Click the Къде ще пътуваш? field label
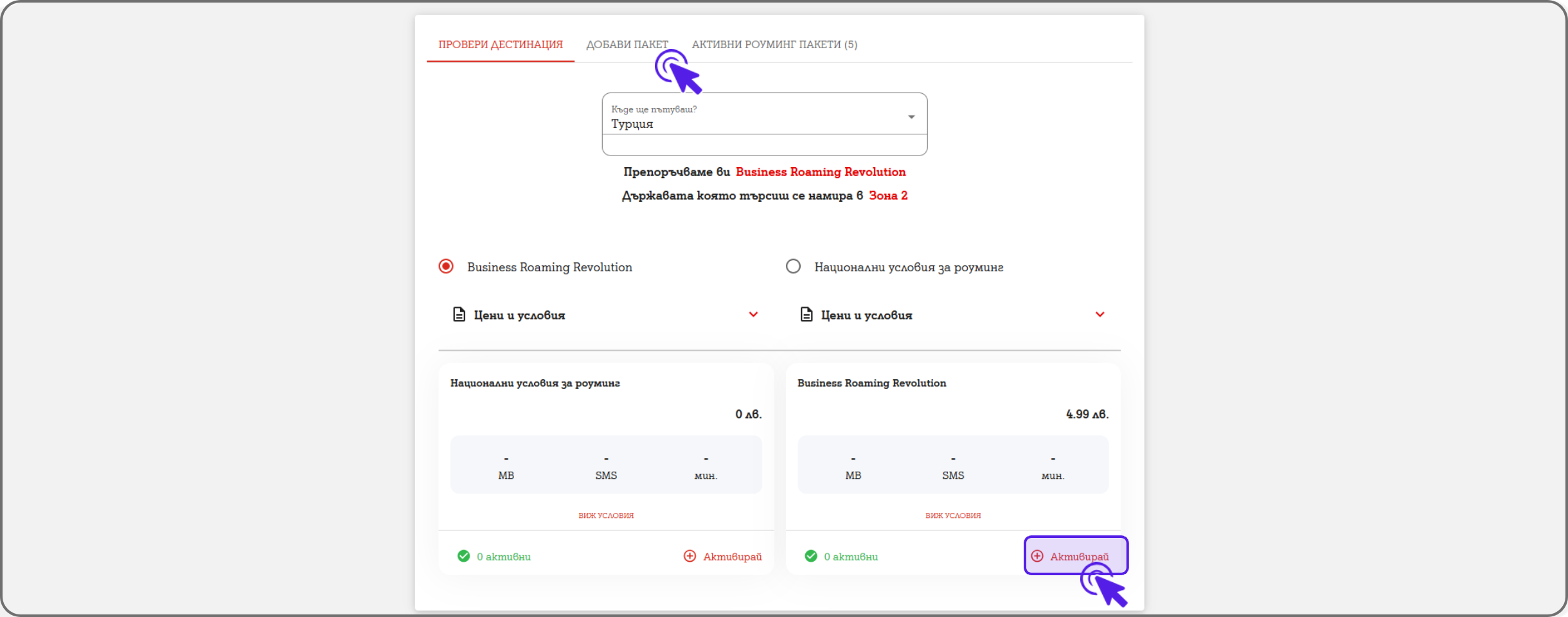 click(654, 109)
